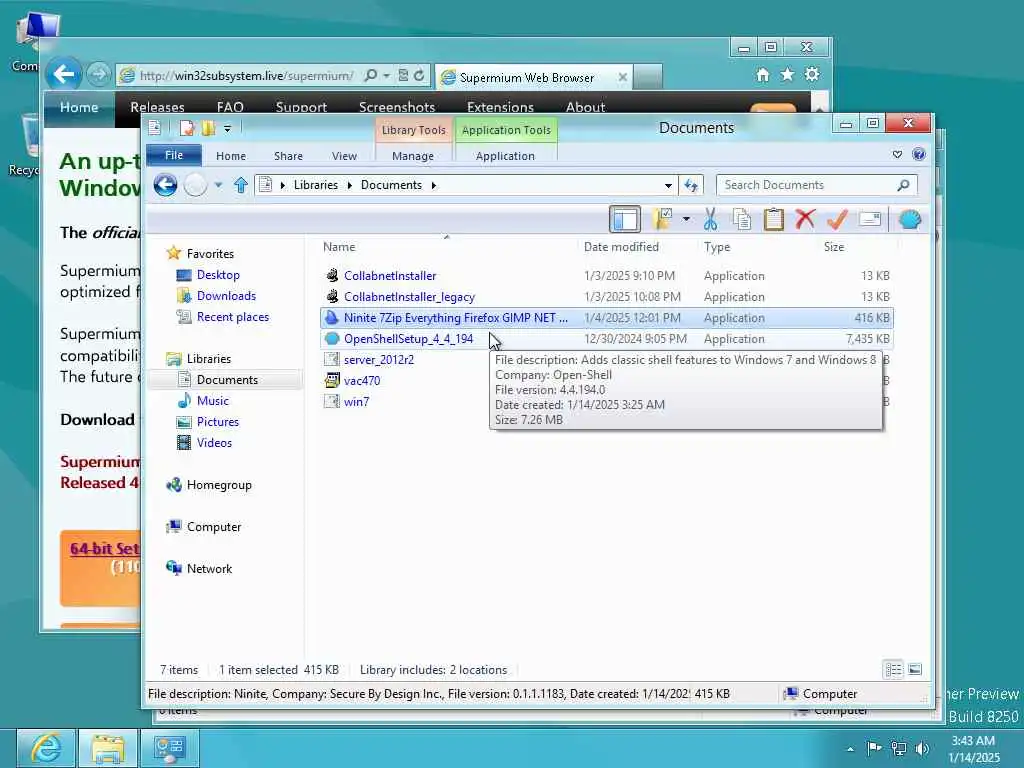The image size is (1024, 768).
Task: Sort by Size column header
Action: (834, 247)
